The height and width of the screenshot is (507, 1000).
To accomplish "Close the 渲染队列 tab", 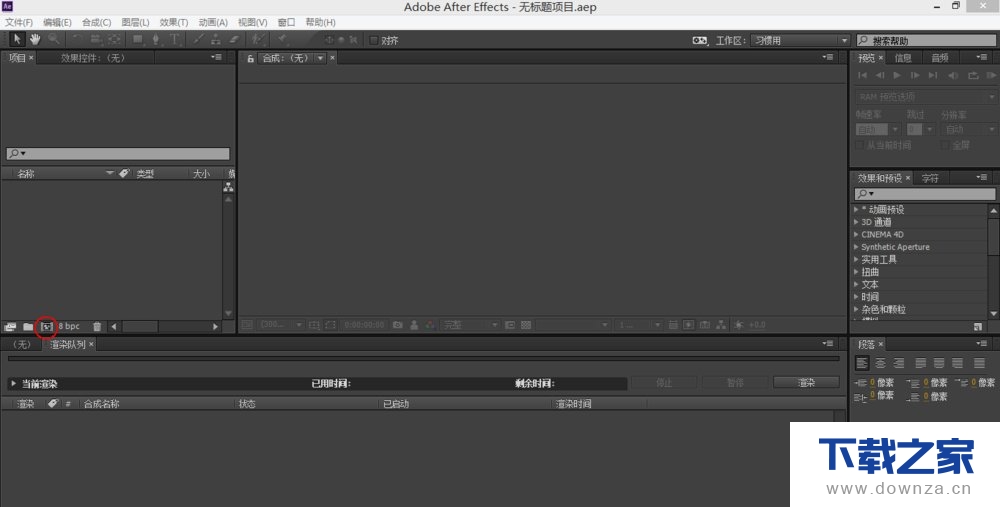I will tap(91, 344).
